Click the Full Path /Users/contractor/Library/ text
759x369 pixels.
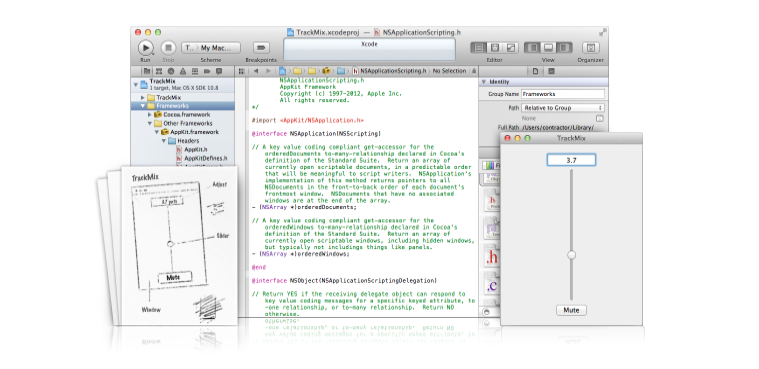pyautogui.click(x=557, y=127)
